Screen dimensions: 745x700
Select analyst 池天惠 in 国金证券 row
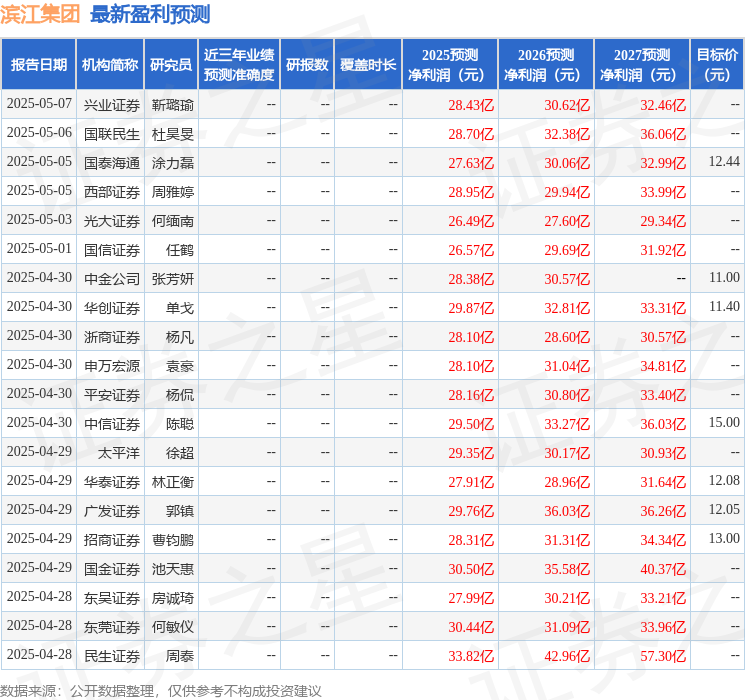172,569
